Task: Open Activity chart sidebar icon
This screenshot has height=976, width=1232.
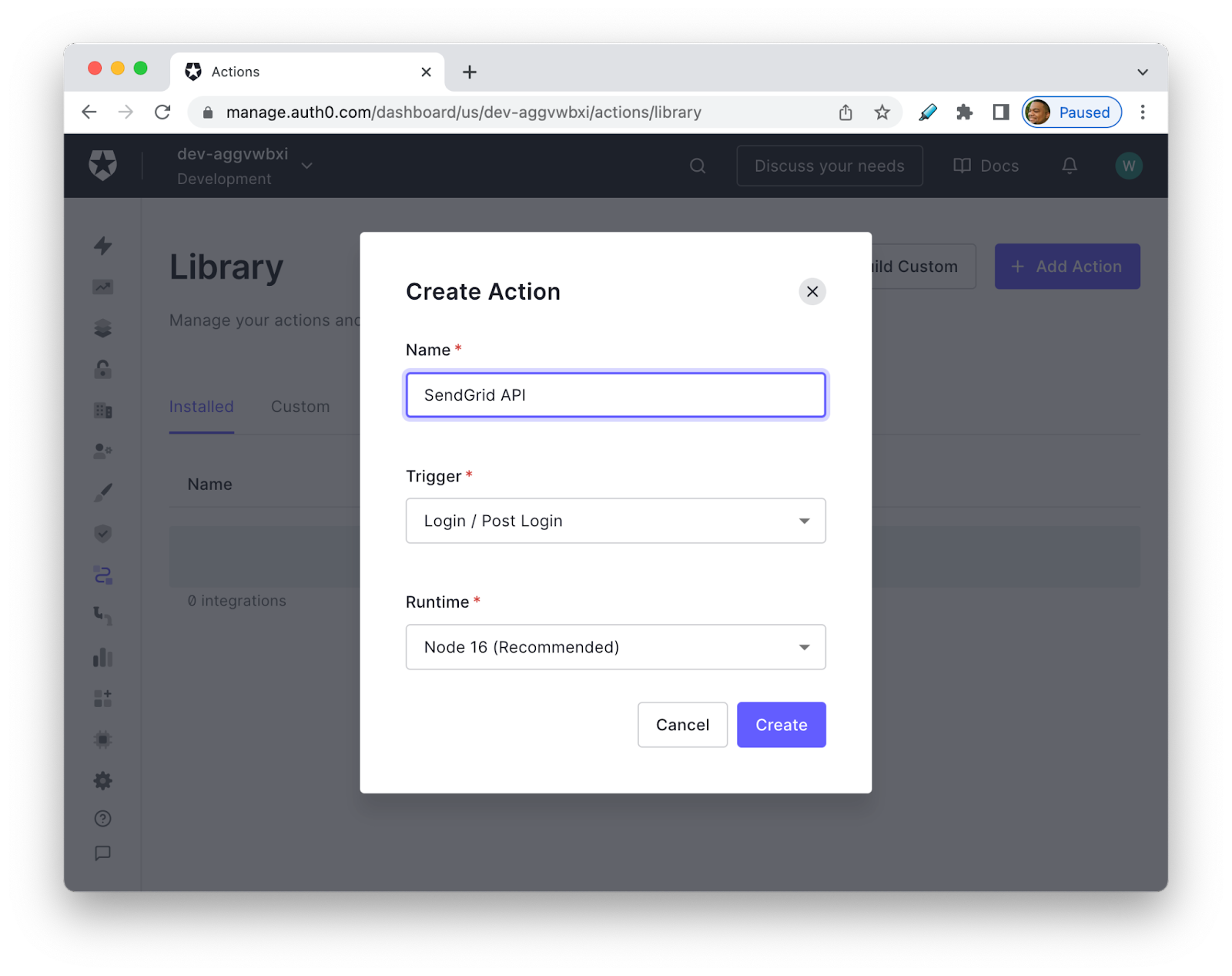Action: pyautogui.click(x=102, y=287)
